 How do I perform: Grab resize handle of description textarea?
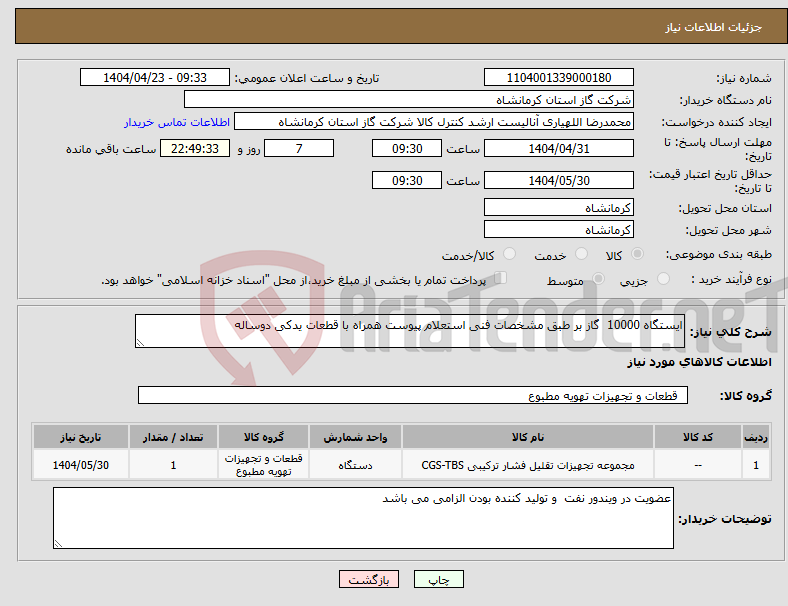pos(140,343)
